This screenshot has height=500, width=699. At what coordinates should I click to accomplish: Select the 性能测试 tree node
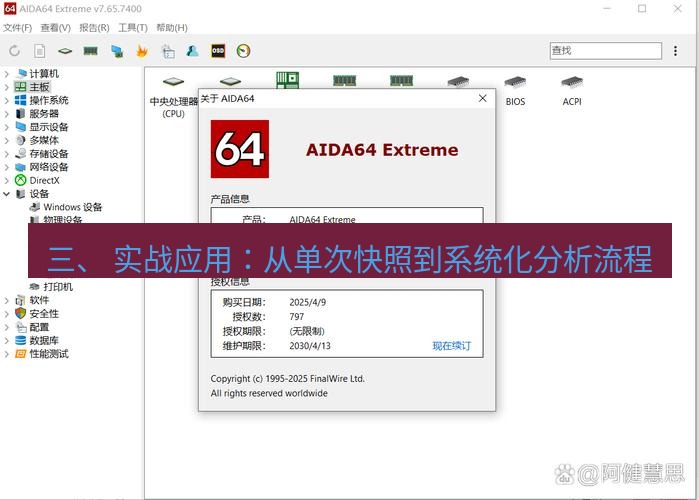click(x=49, y=354)
